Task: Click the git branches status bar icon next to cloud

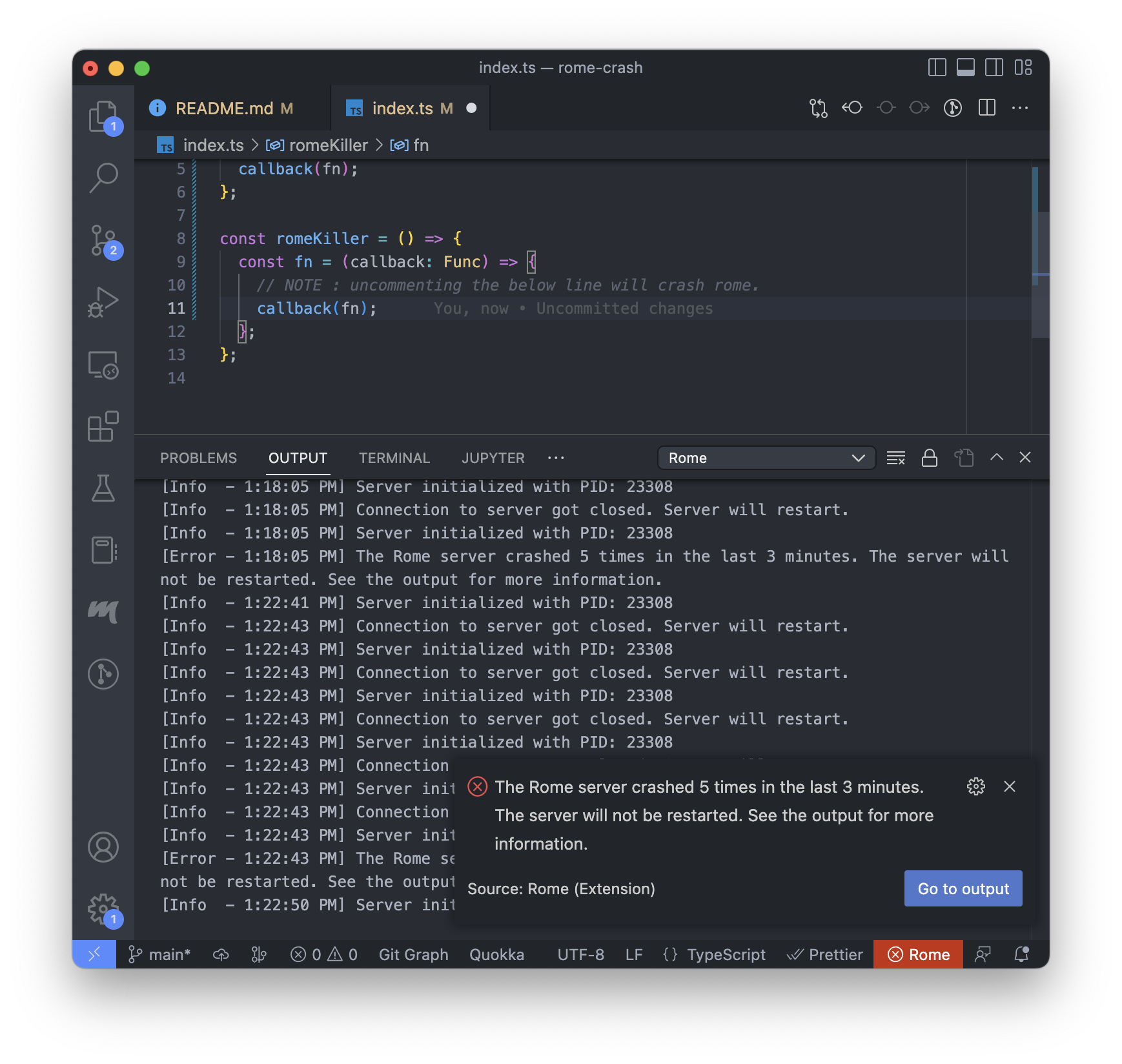Action: tap(259, 954)
